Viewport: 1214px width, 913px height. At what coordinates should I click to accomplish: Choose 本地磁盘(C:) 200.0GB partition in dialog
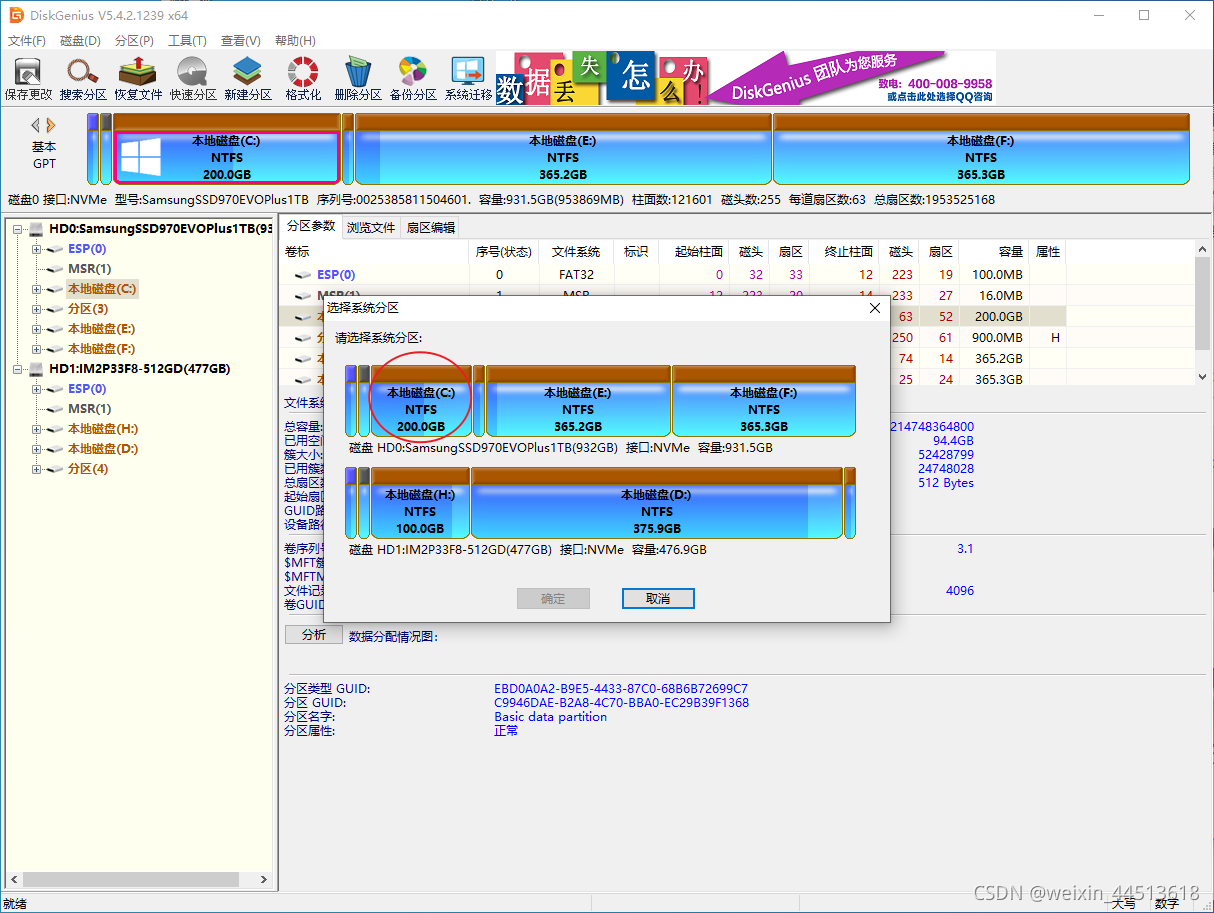tap(421, 401)
